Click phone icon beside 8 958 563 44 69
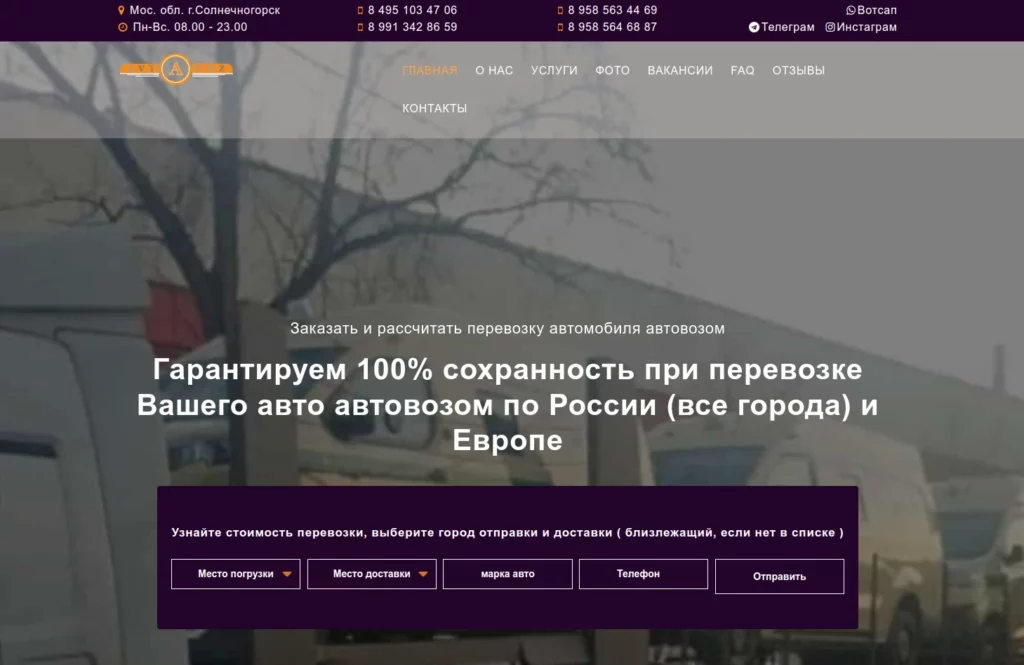Image resolution: width=1024 pixels, height=665 pixels. coord(560,10)
